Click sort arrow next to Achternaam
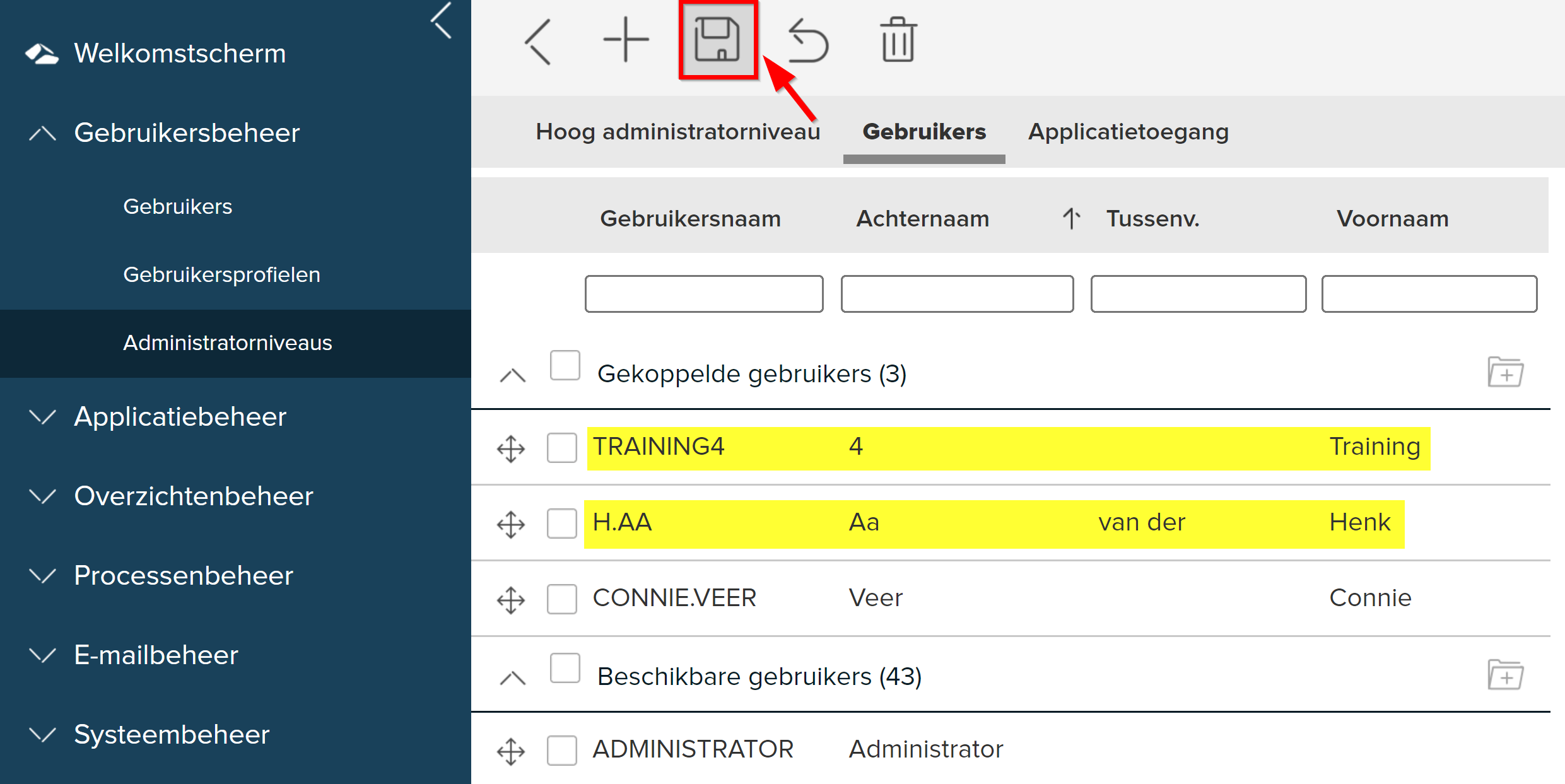Screen dimensions: 1565x784 click(x=1071, y=219)
